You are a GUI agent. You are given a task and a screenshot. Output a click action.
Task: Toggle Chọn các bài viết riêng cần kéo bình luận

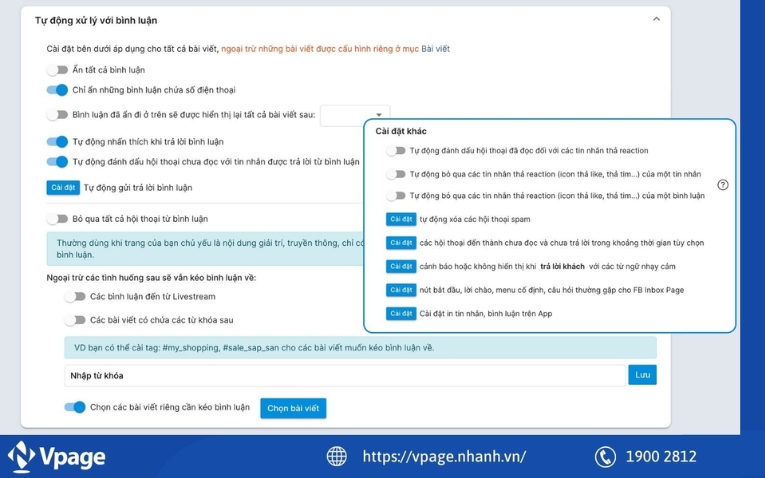pyautogui.click(x=75, y=407)
